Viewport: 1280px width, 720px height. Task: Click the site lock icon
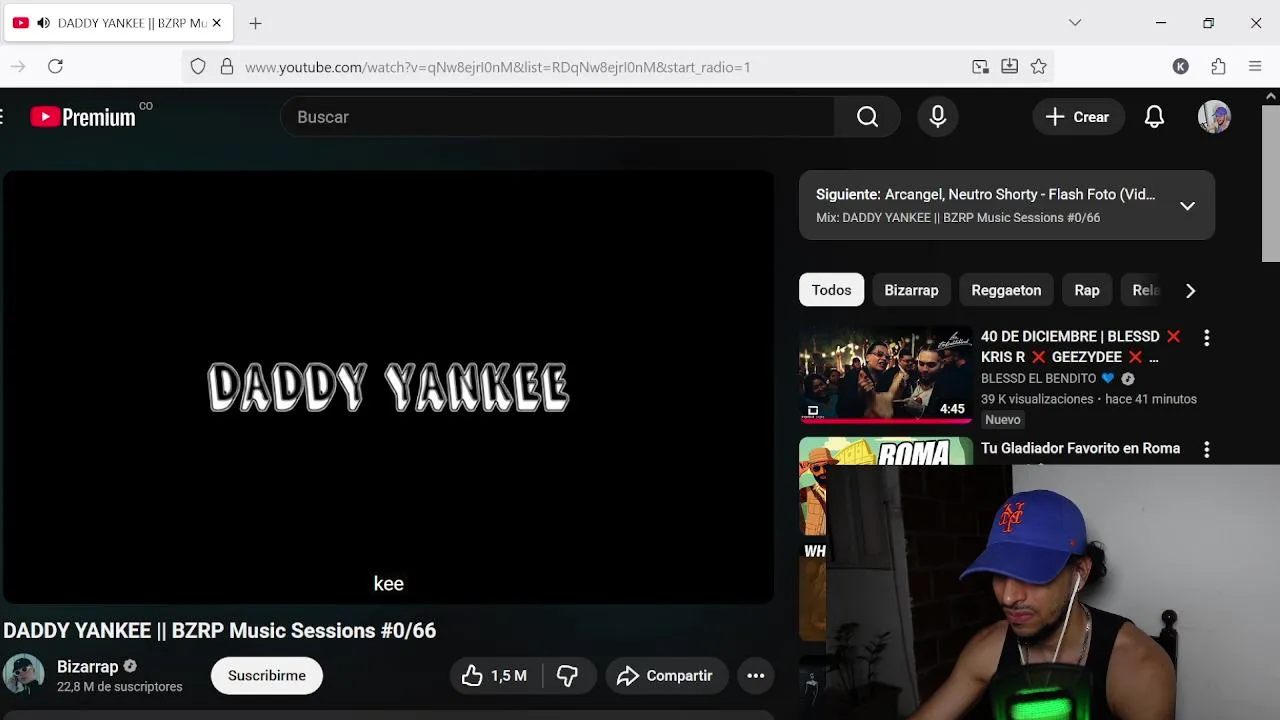point(227,67)
